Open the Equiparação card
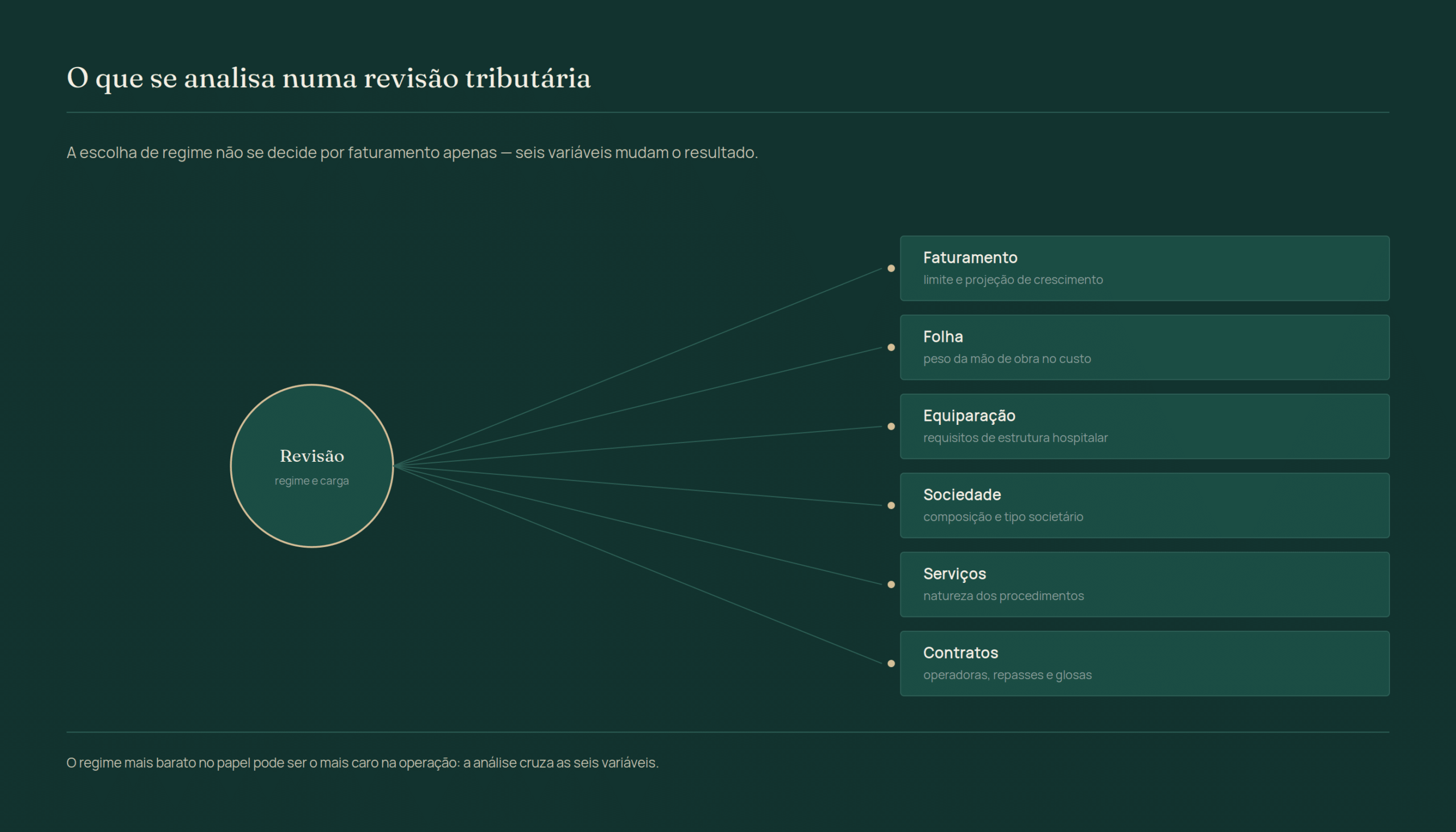Viewport: 1456px width, 832px height. tap(1144, 427)
